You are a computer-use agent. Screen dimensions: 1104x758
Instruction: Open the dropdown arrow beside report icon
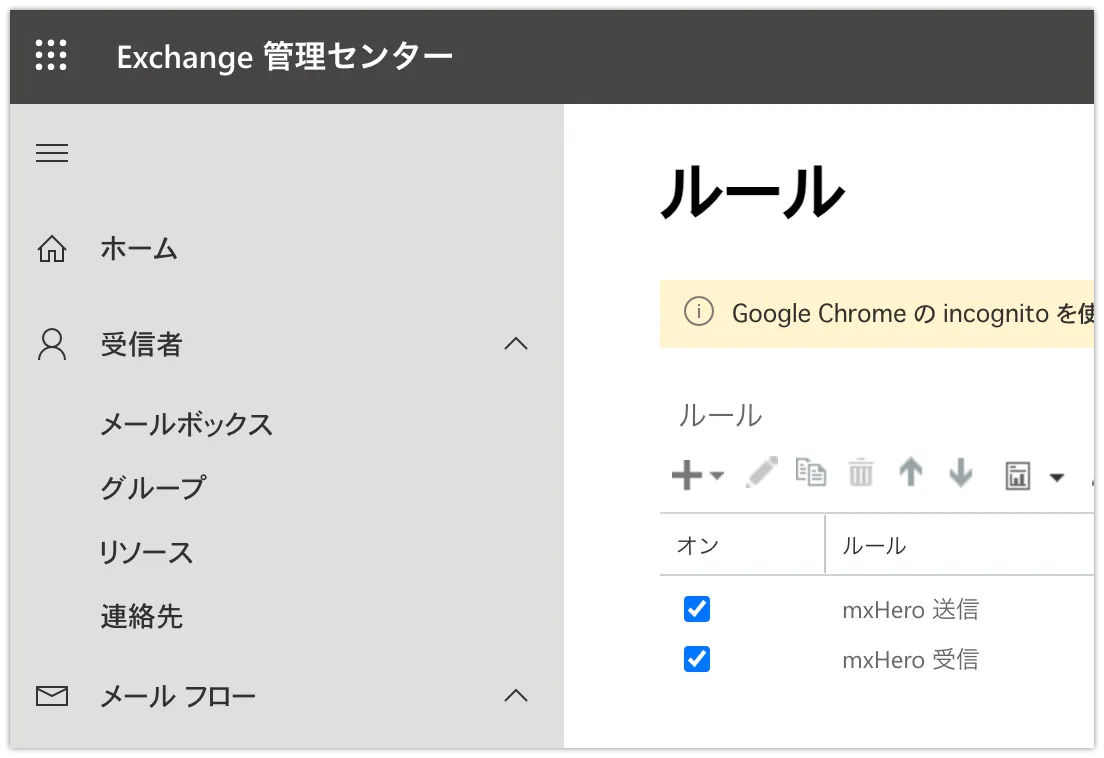pos(1056,477)
